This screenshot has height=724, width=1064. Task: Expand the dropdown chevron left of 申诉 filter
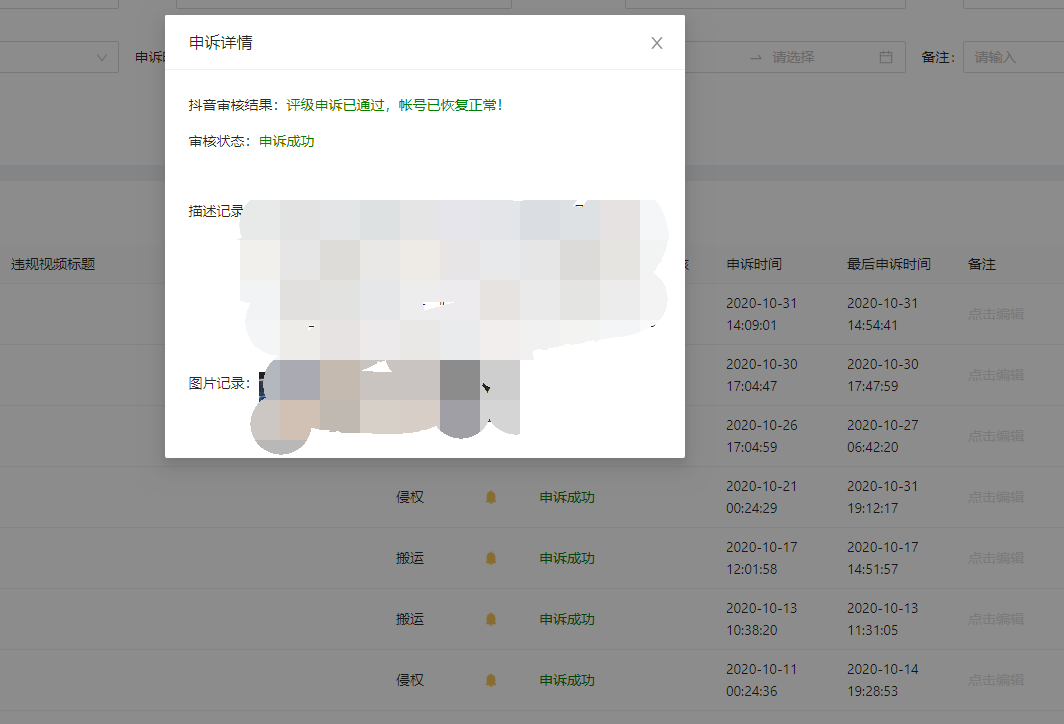click(102, 58)
